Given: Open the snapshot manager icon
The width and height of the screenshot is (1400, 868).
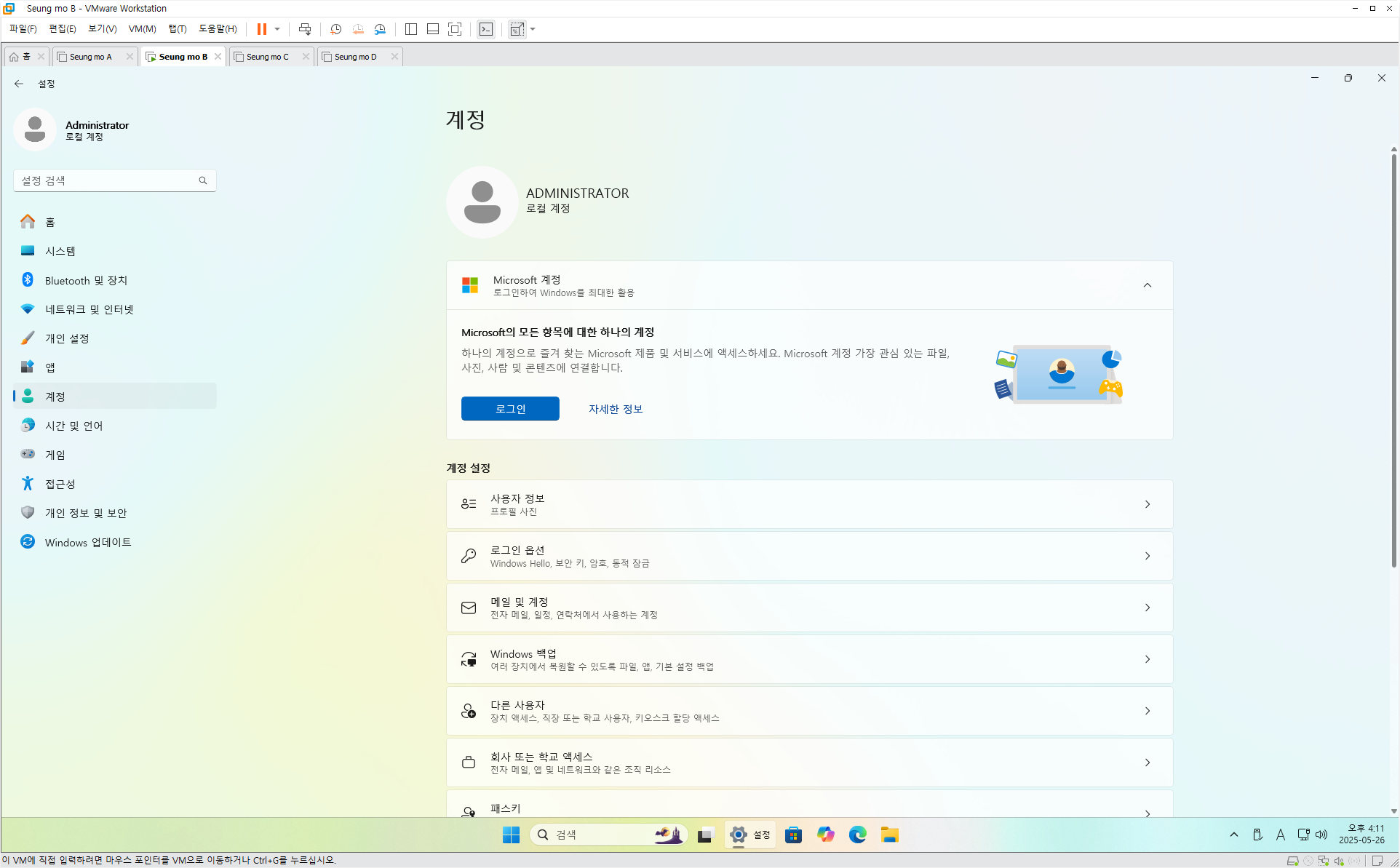Looking at the screenshot, I should click(380, 29).
